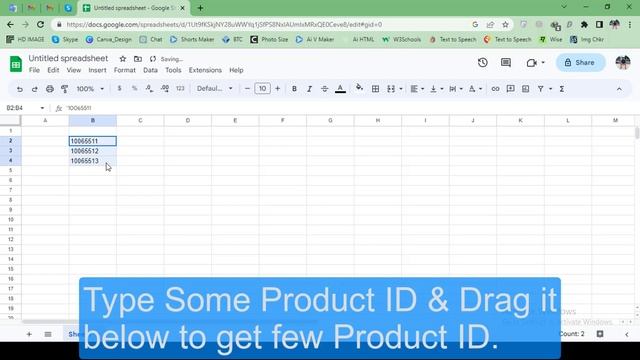Click the Untitled spreadsheet title

click(68, 58)
